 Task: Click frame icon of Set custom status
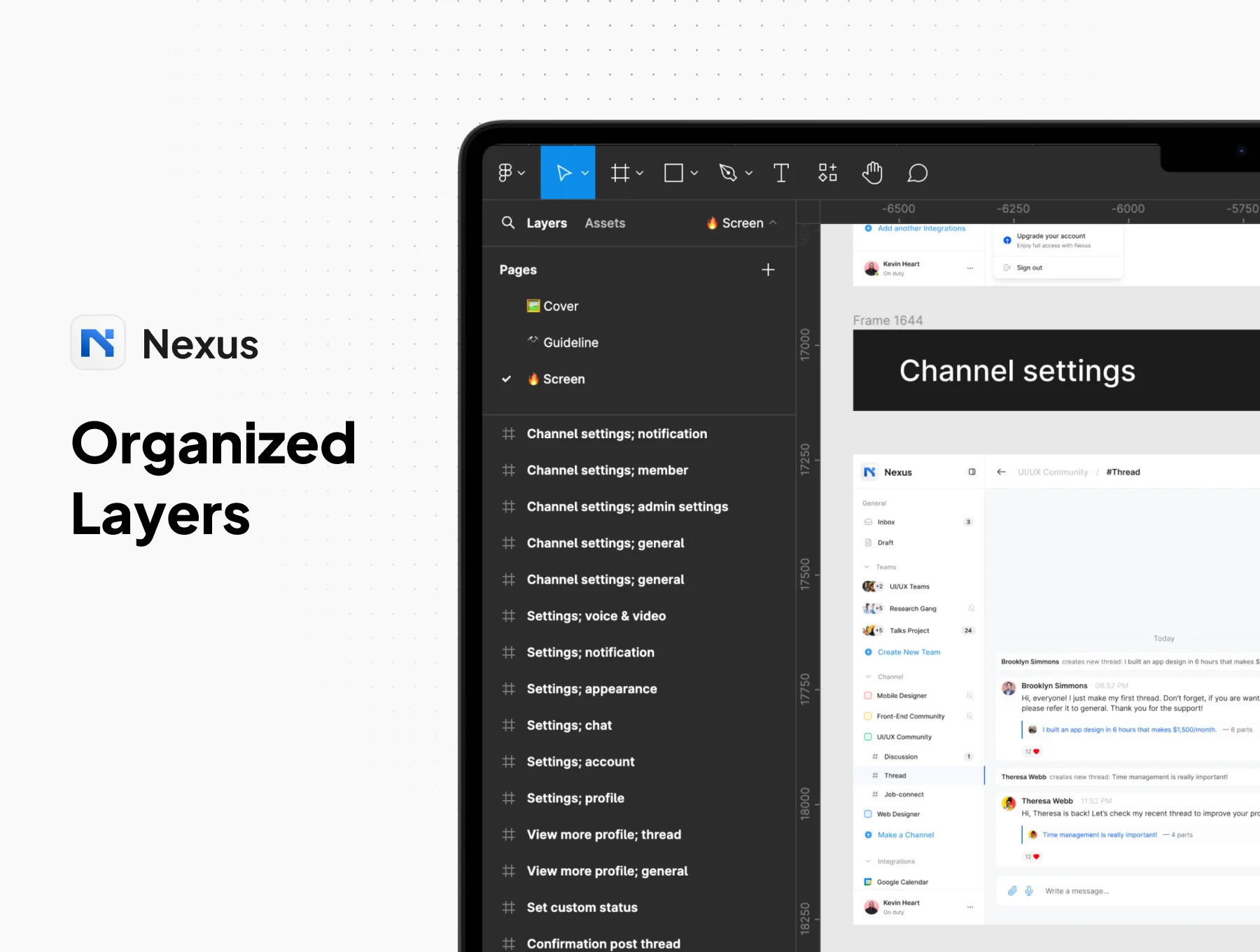[x=509, y=907]
